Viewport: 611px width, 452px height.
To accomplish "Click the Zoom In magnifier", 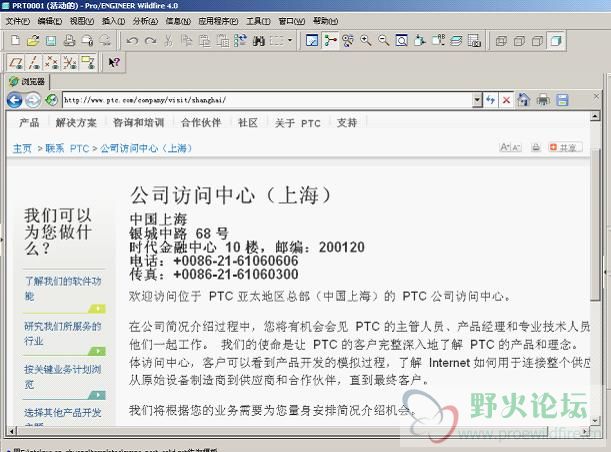I will pyautogui.click(x=366, y=41).
